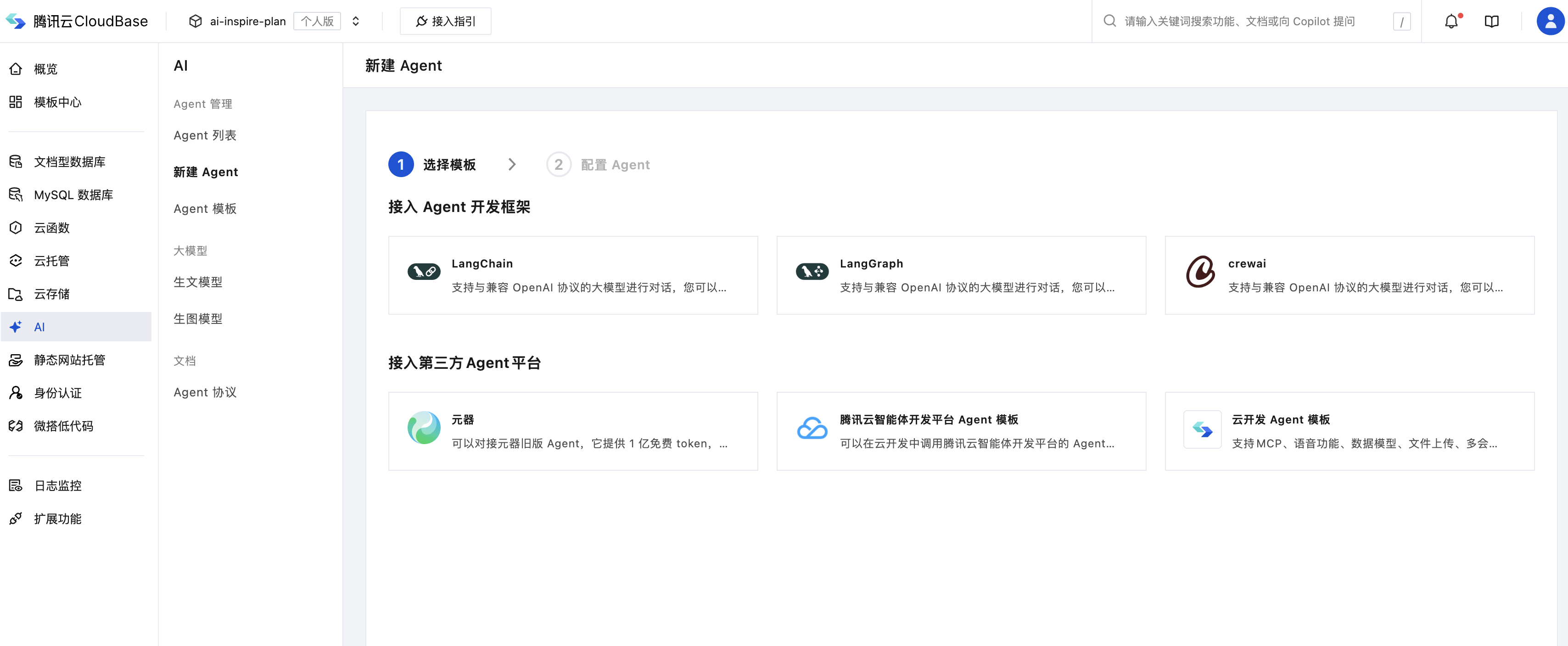This screenshot has width=1568, height=646.
Task: Click the Tencent Cloud agent platform cloud icon
Action: point(812,429)
